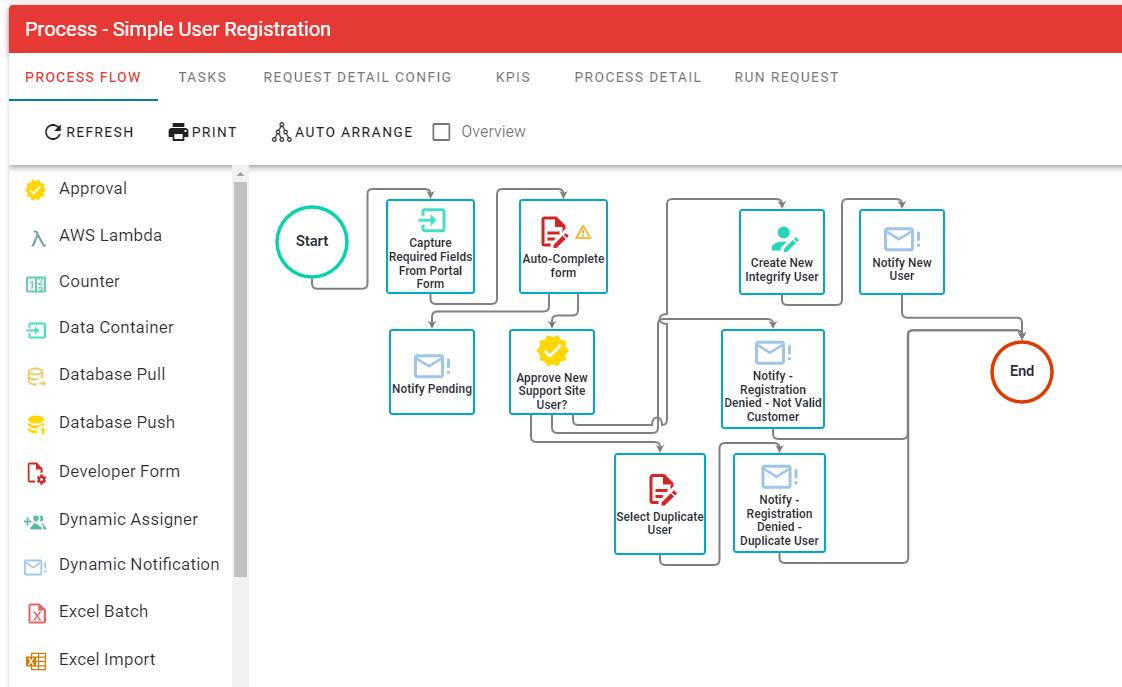Click the 'Select Duplicate User' node label

660,523
